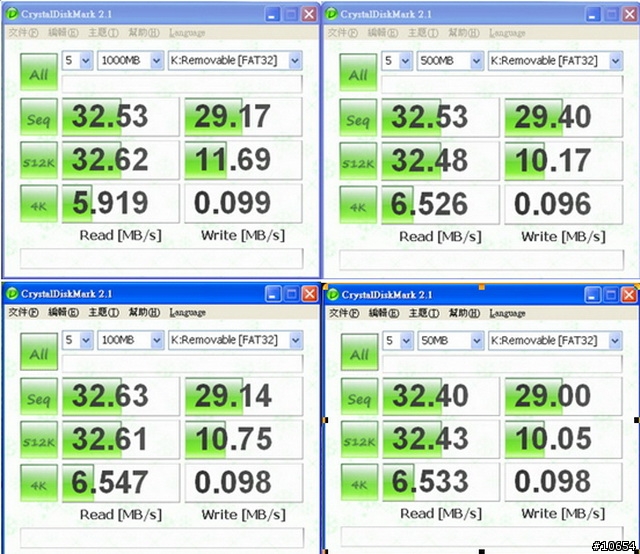Screen dimensions: 640x554
Task: Open the test count dropdown in the 1000MB window
Action: [78, 60]
